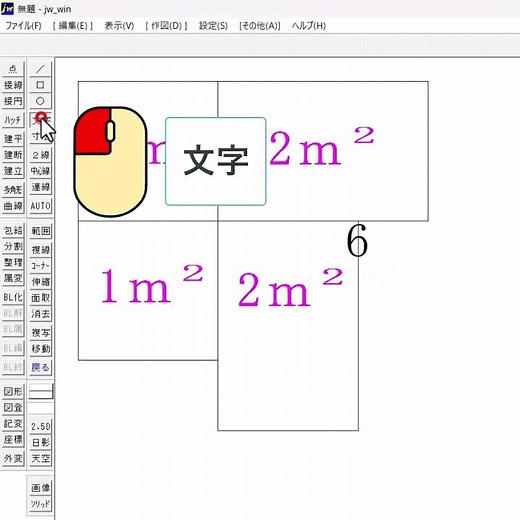Click the BL化 block create button
Screen dimensions: 520x520
pos(13,297)
